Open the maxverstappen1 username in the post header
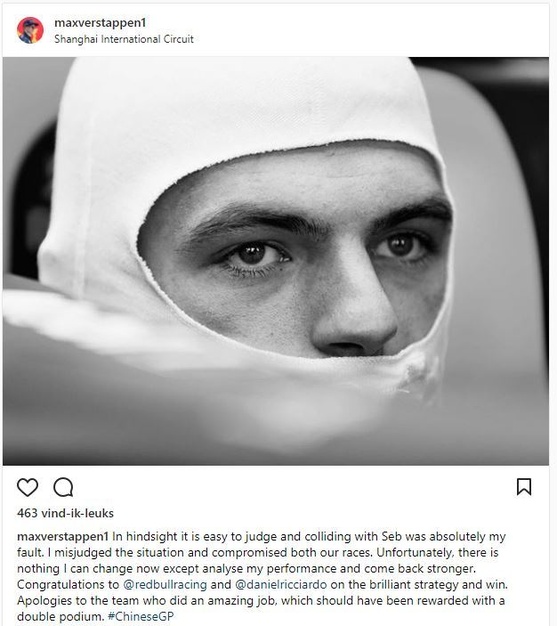The height and width of the screenshot is (626, 557). 100,23
